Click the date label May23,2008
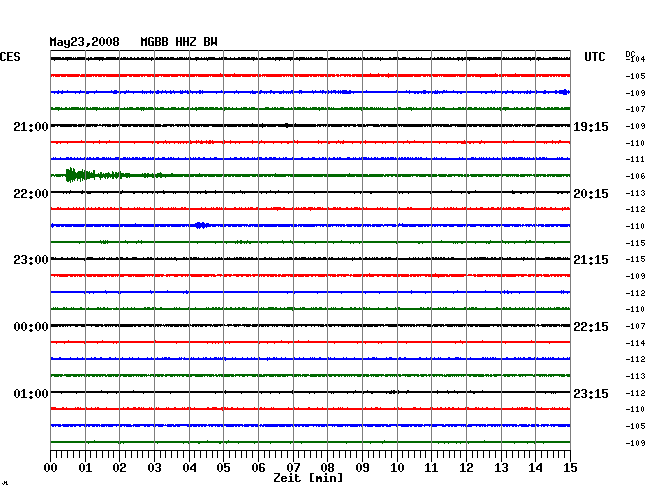 tap(85, 42)
